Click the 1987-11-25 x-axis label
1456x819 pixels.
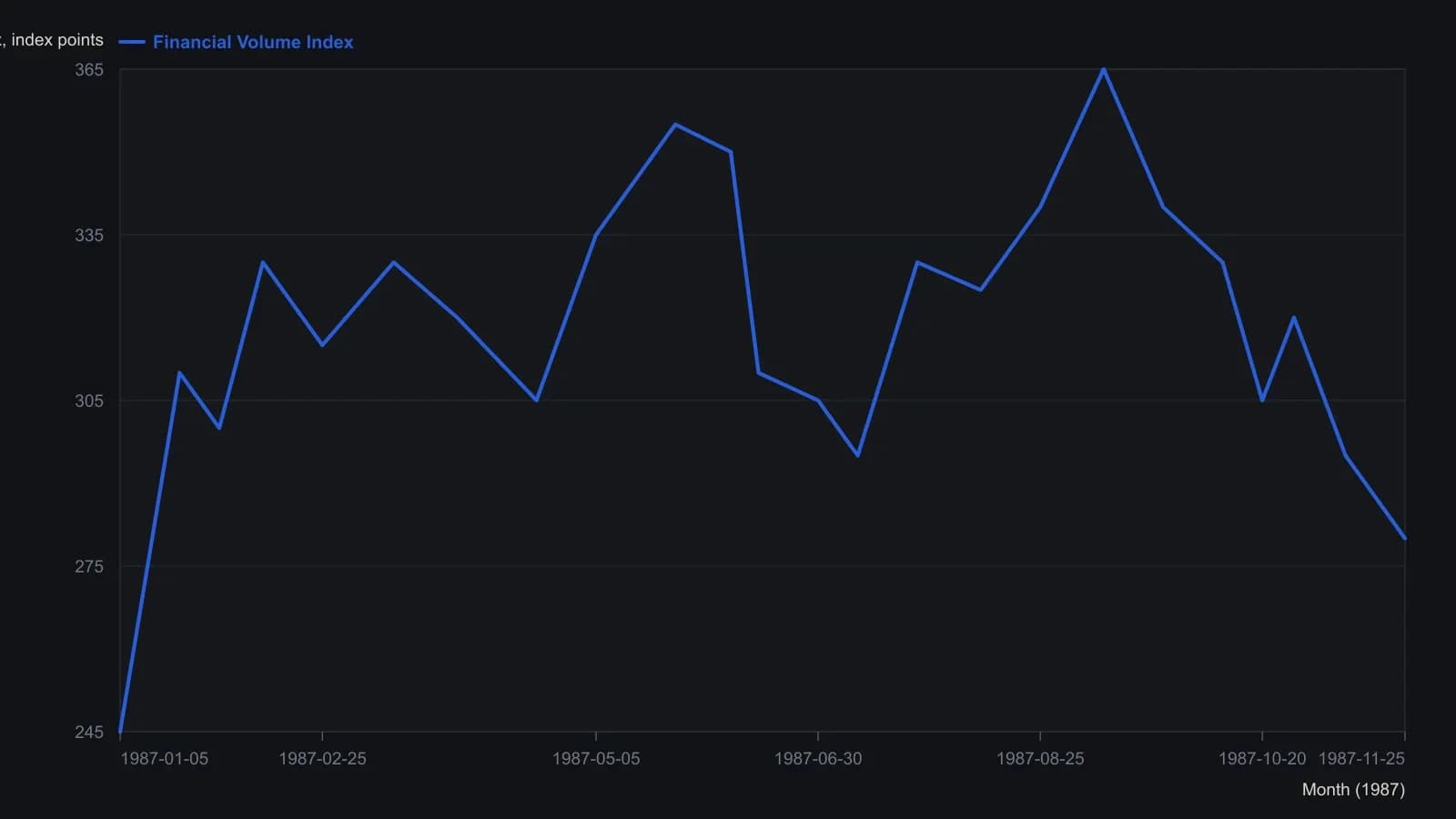(1361, 759)
